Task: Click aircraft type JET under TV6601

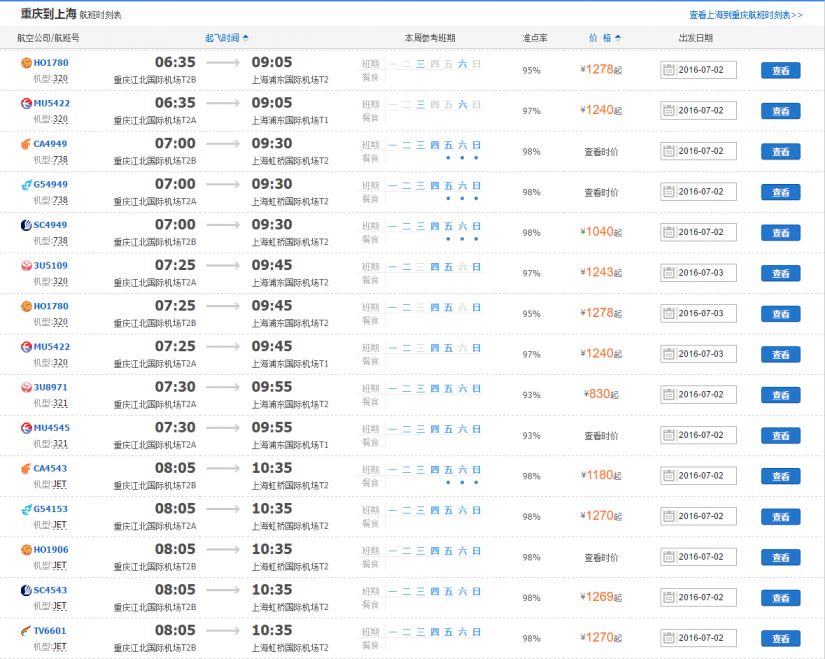Action: click(x=59, y=646)
